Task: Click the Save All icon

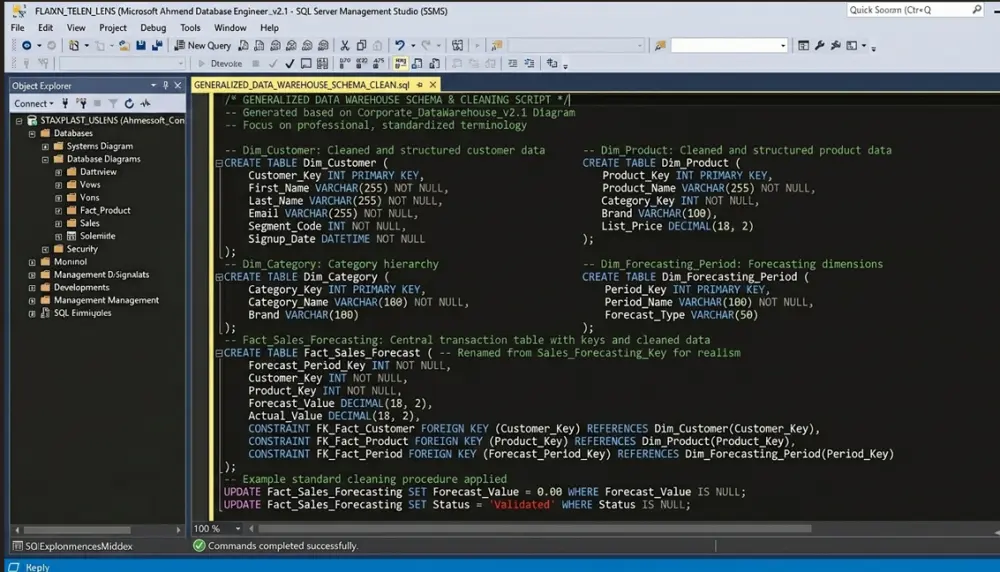Action: pyautogui.click(x=157, y=45)
